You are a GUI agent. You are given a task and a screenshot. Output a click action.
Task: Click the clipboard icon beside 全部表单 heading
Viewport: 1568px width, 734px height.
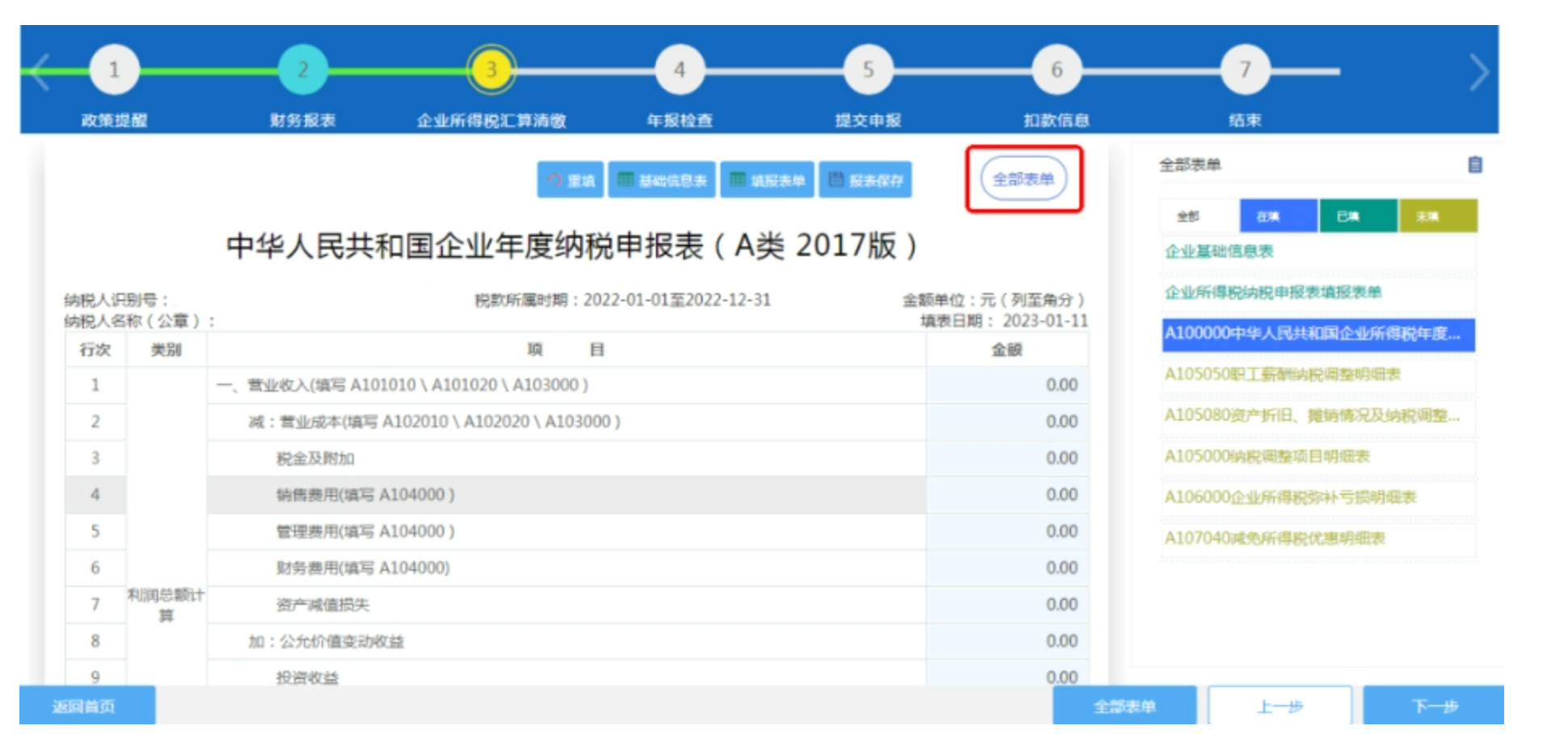tap(1474, 165)
